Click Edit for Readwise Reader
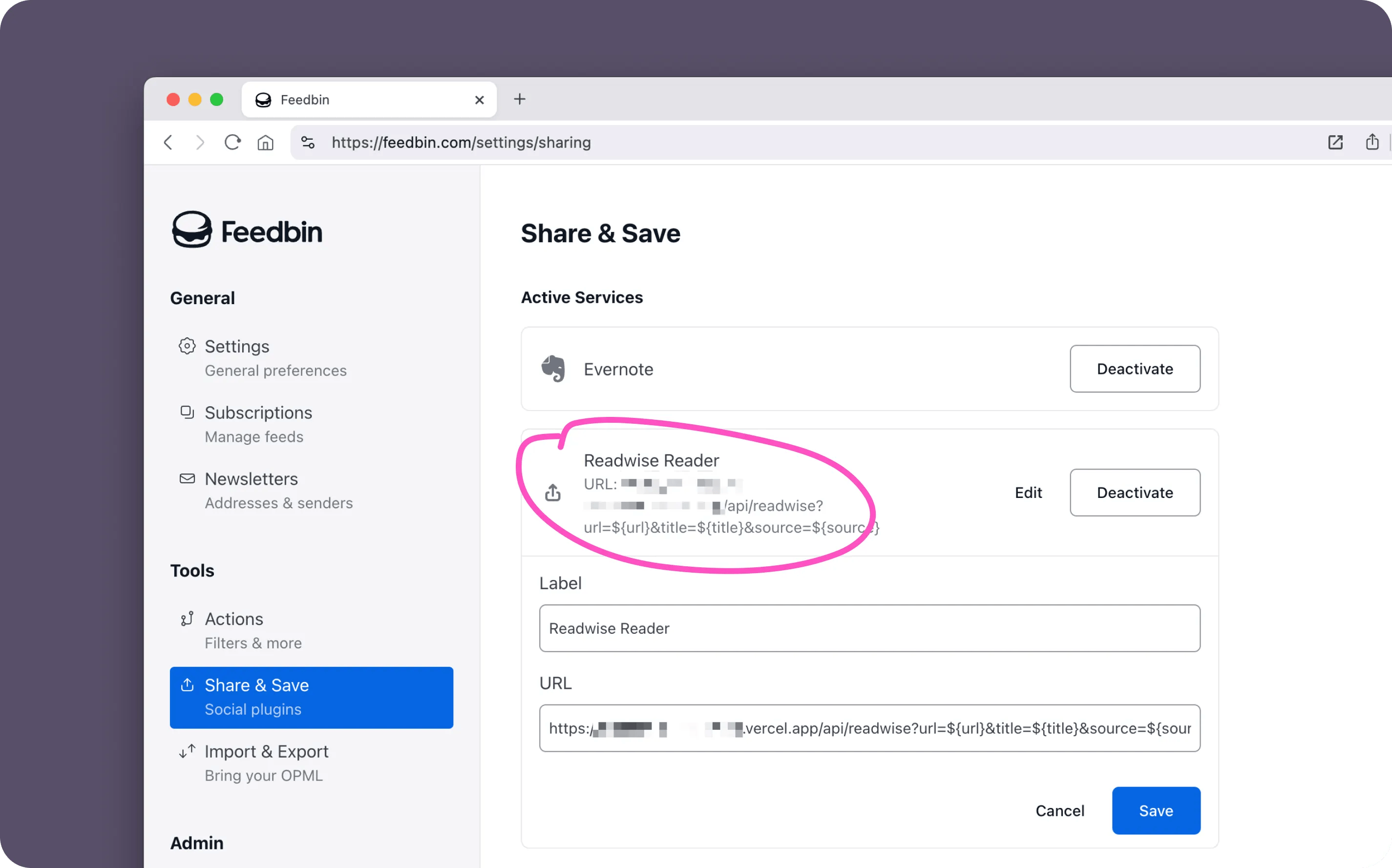Image resolution: width=1392 pixels, height=868 pixels. click(x=1028, y=493)
